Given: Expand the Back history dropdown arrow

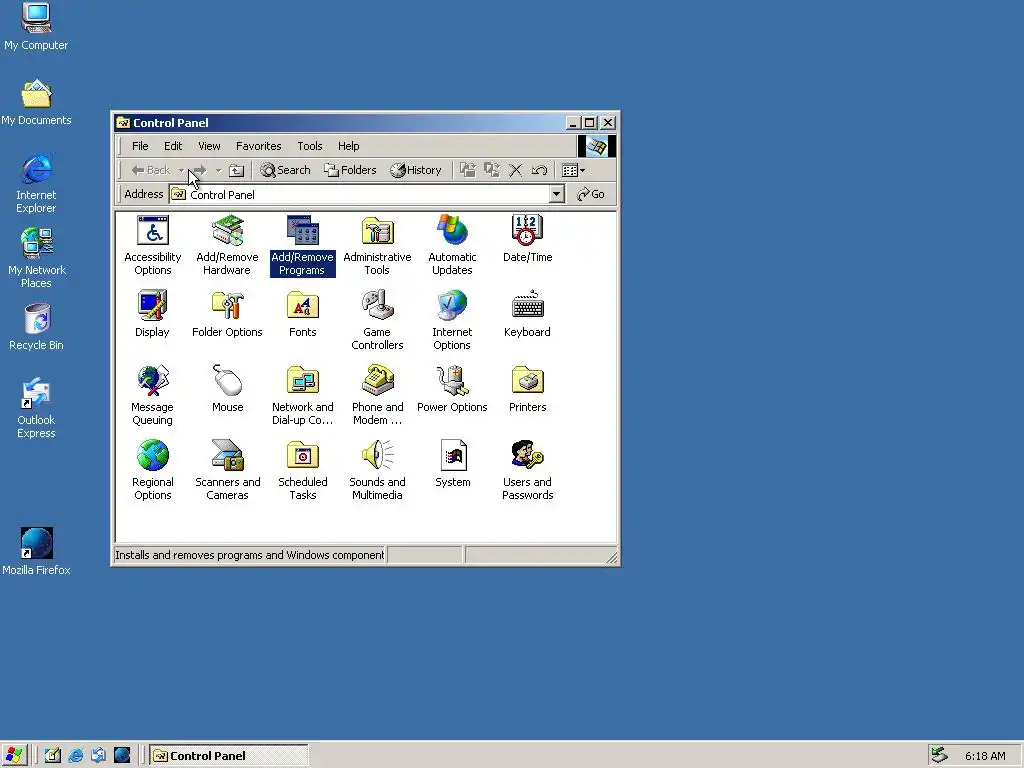Looking at the screenshot, I should click(x=181, y=170).
